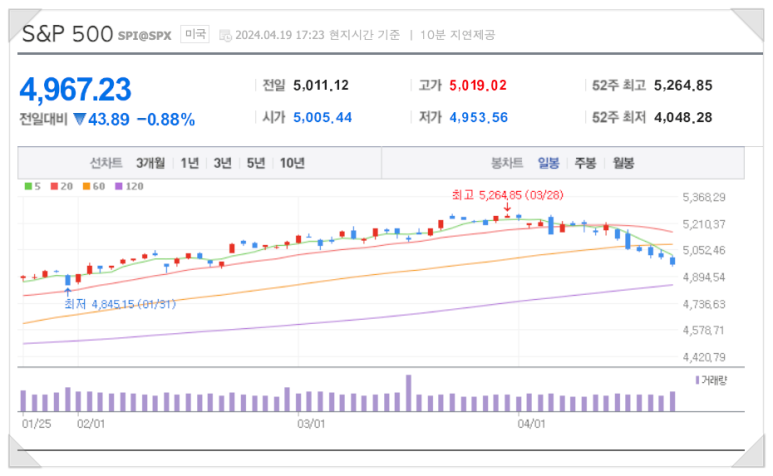Screen dimensions: 773x476
Task: Click the 저가 value 4,953.56
Action: [479, 118]
